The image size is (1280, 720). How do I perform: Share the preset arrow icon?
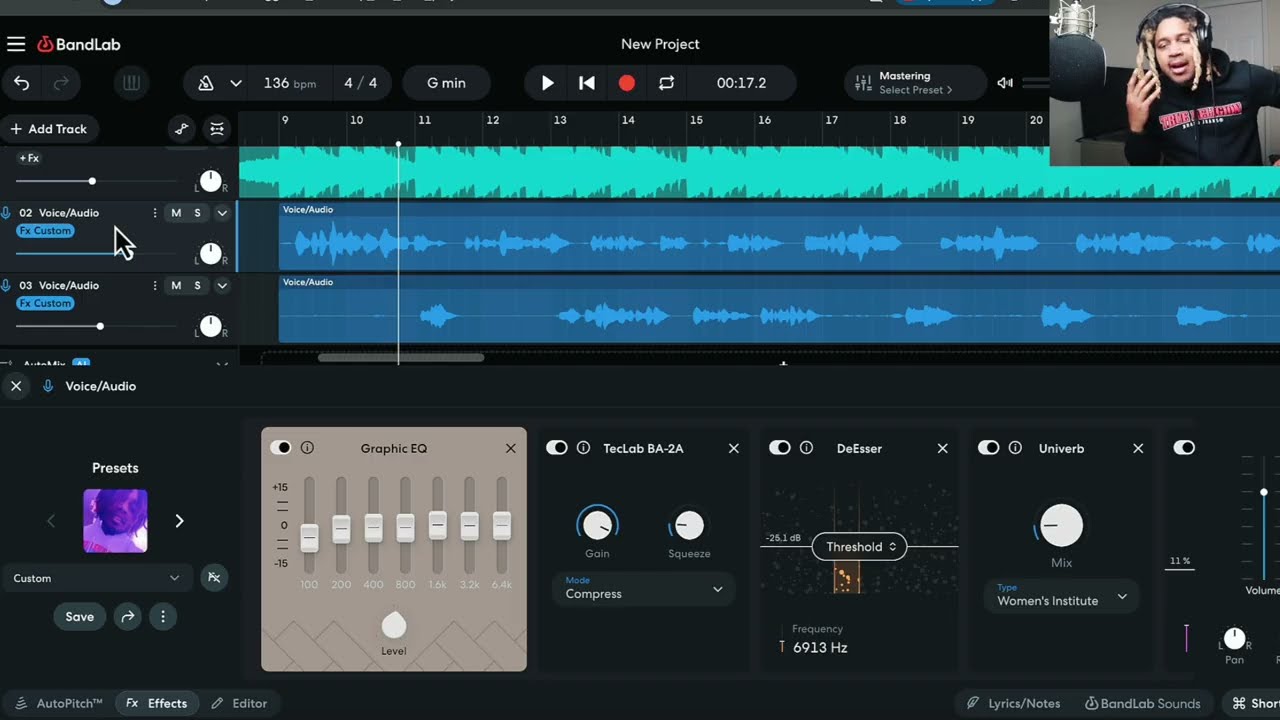128,617
